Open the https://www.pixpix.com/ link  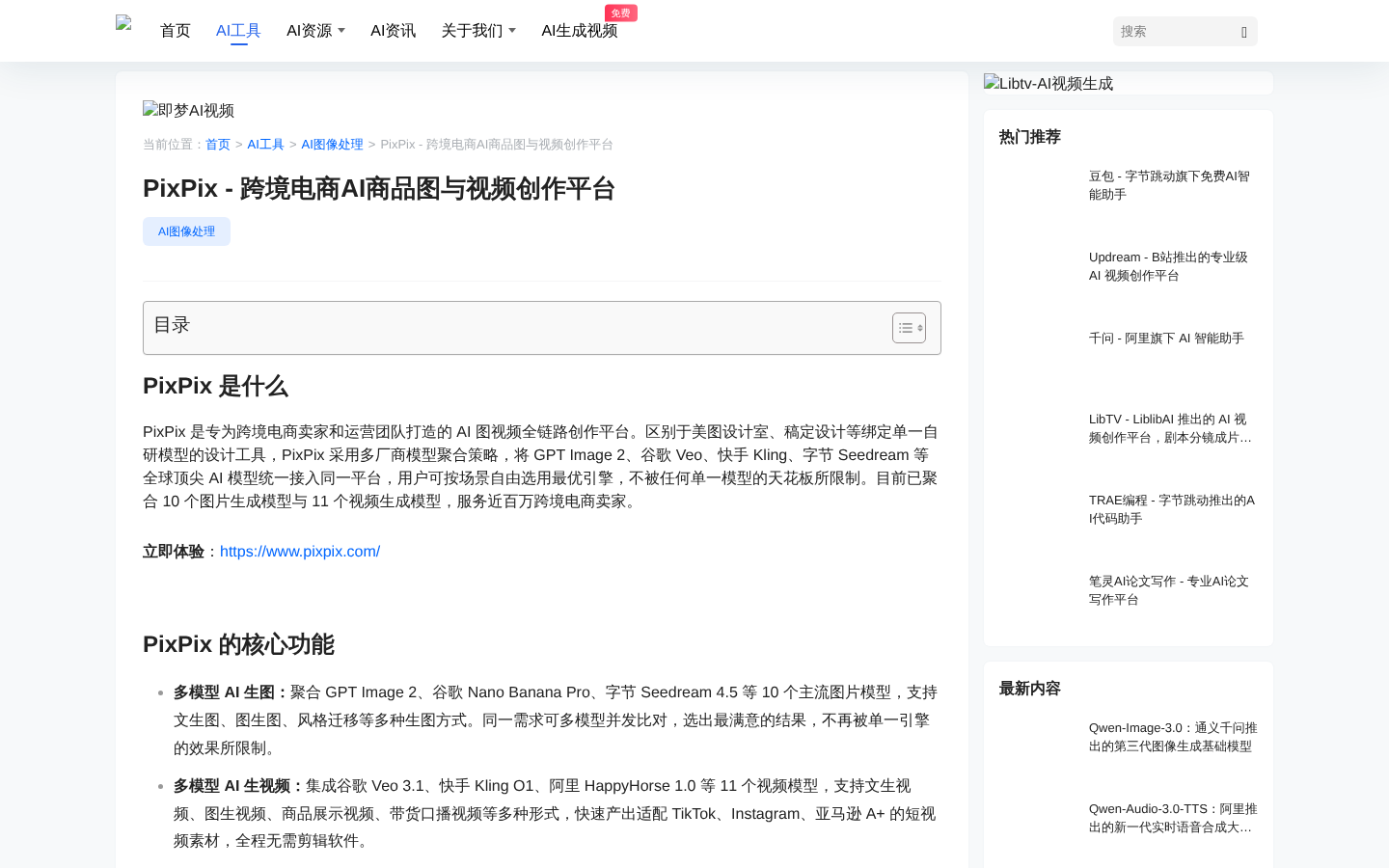pyautogui.click(x=300, y=552)
